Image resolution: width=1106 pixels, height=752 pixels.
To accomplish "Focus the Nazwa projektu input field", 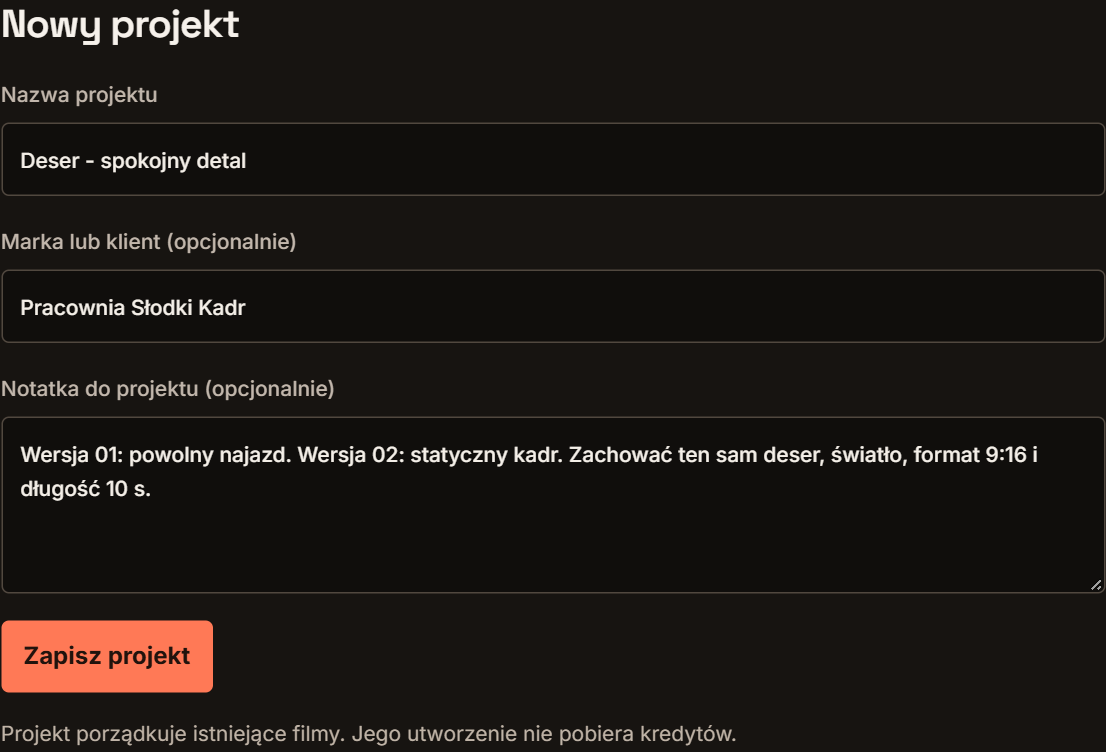I will coord(553,159).
